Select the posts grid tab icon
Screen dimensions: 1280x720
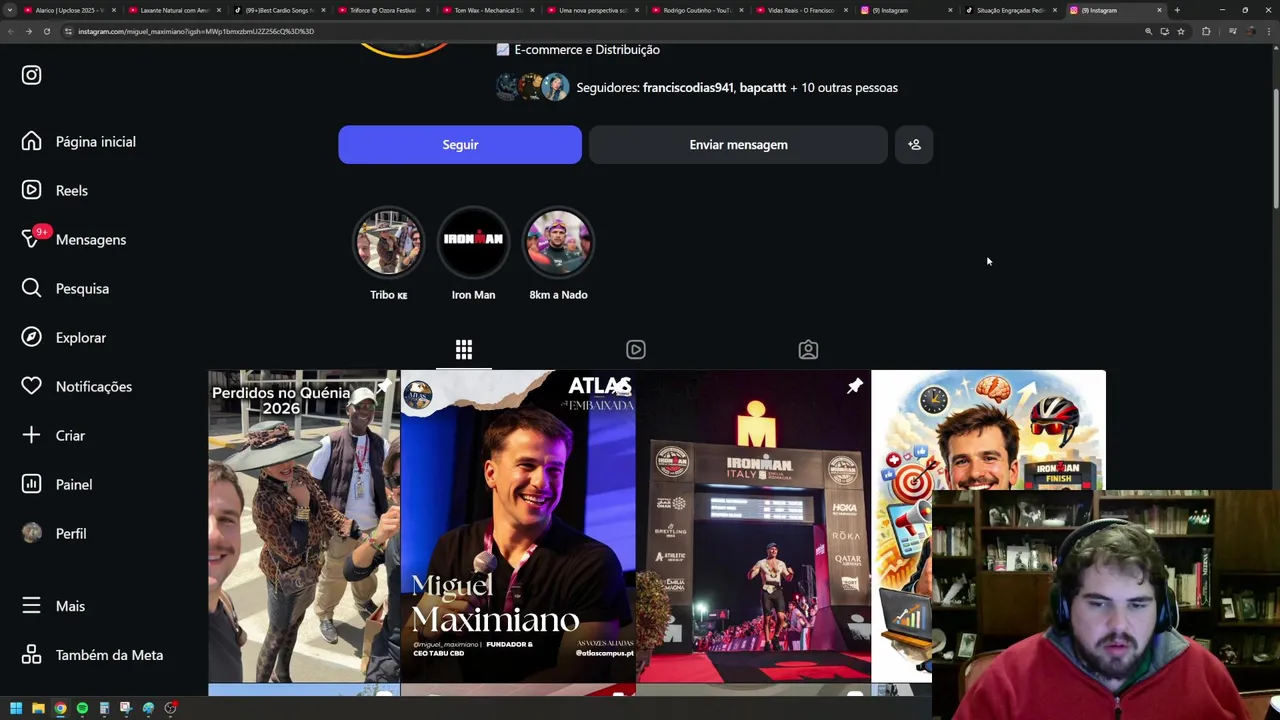[464, 349]
